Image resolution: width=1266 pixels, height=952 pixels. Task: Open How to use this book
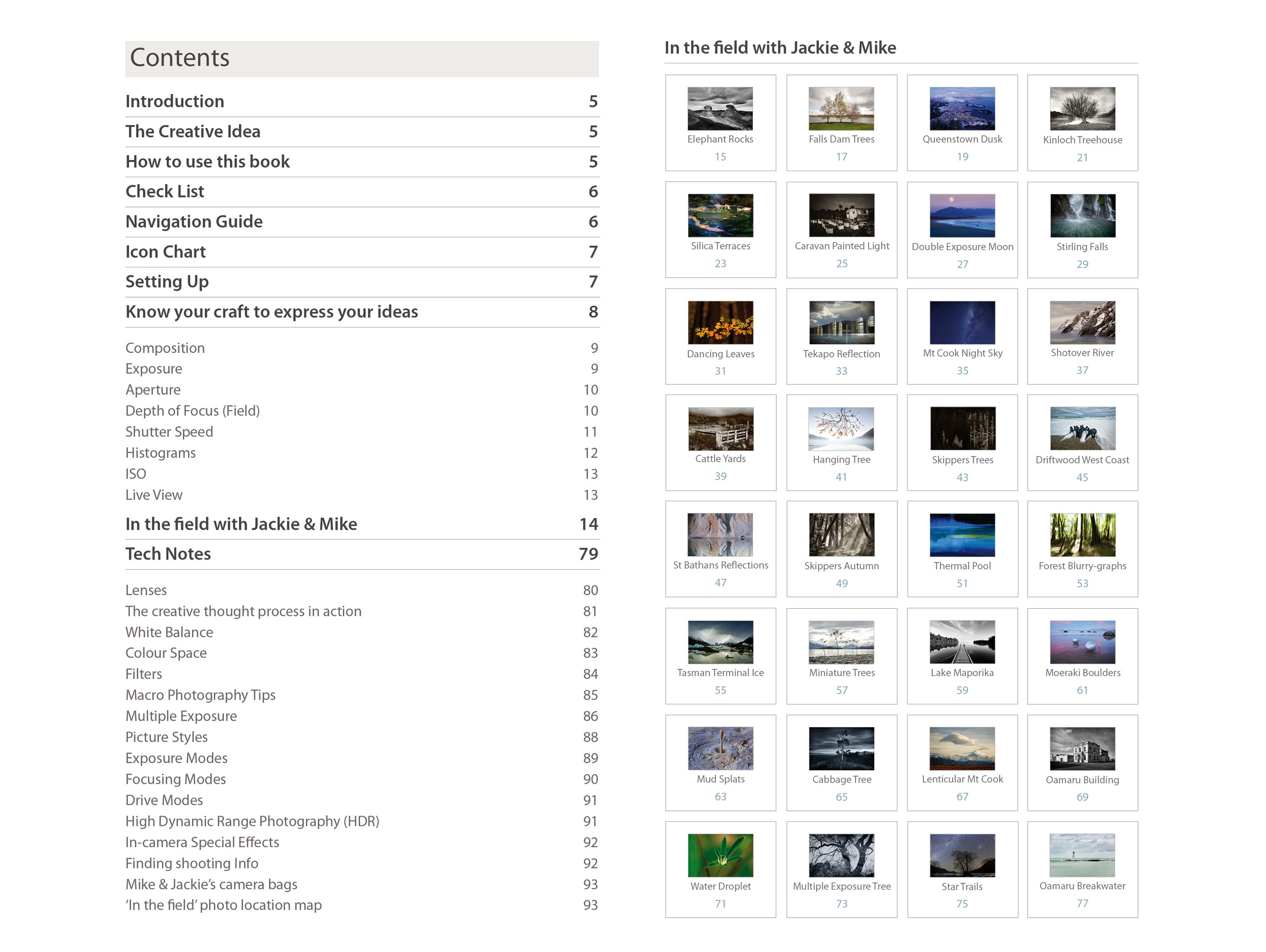(362, 162)
